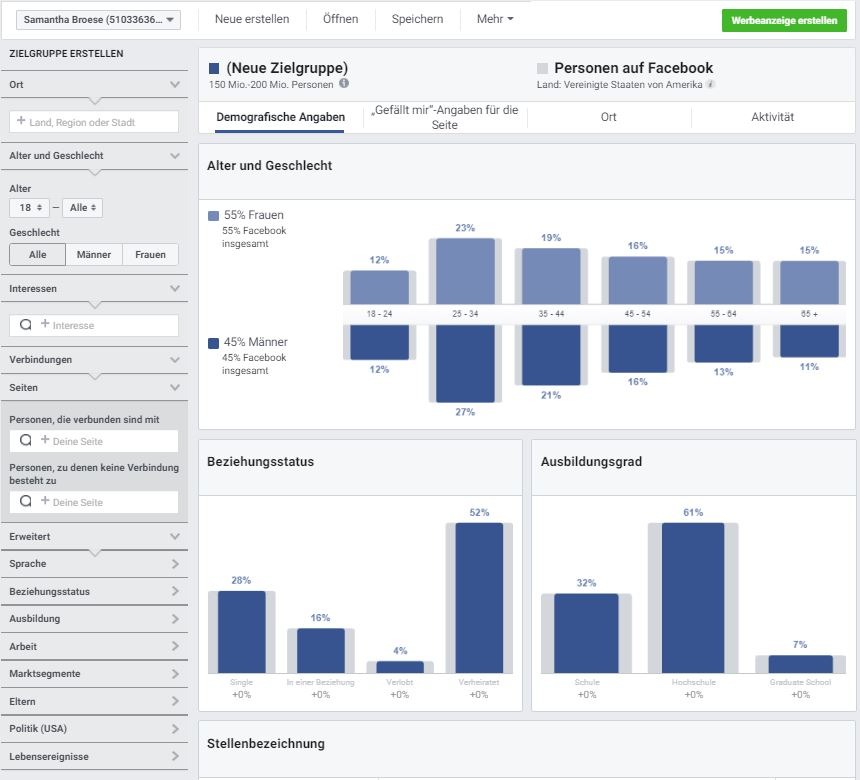860x780 pixels.
Task: Click search icon in Interesse field
Action: point(25,325)
